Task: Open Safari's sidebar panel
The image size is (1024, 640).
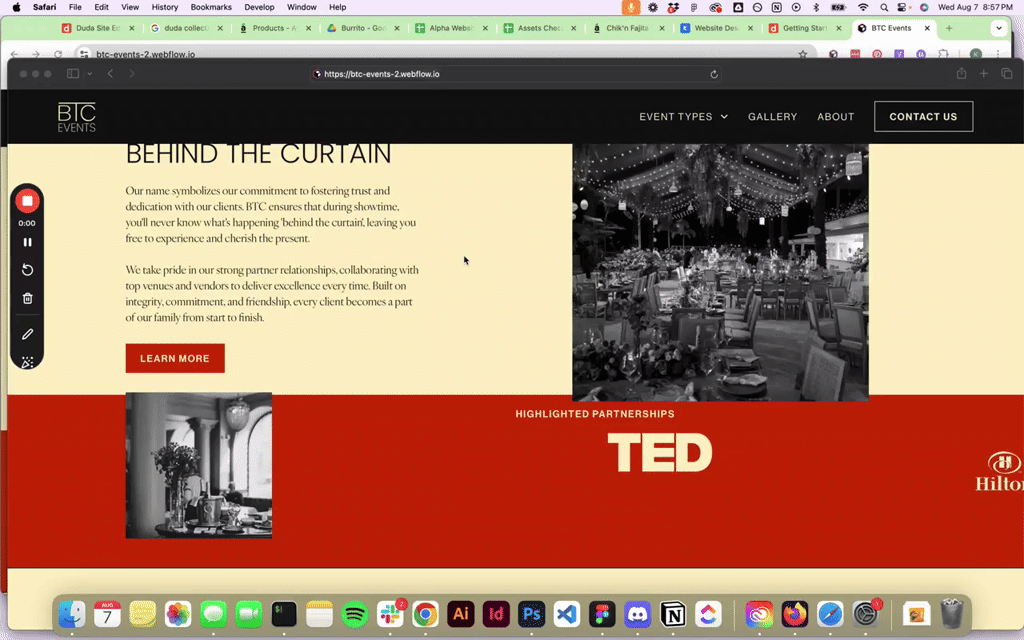Action: coord(72,74)
